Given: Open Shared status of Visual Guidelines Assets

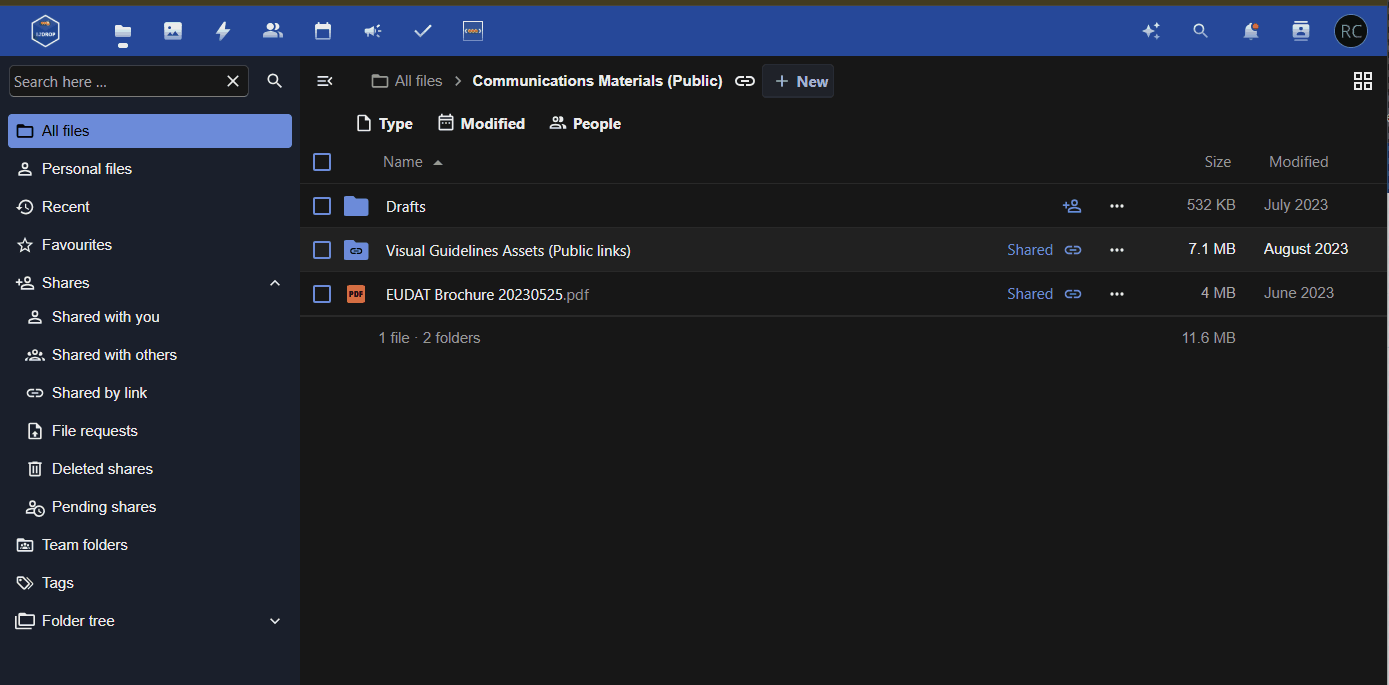Looking at the screenshot, I should point(1030,249).
